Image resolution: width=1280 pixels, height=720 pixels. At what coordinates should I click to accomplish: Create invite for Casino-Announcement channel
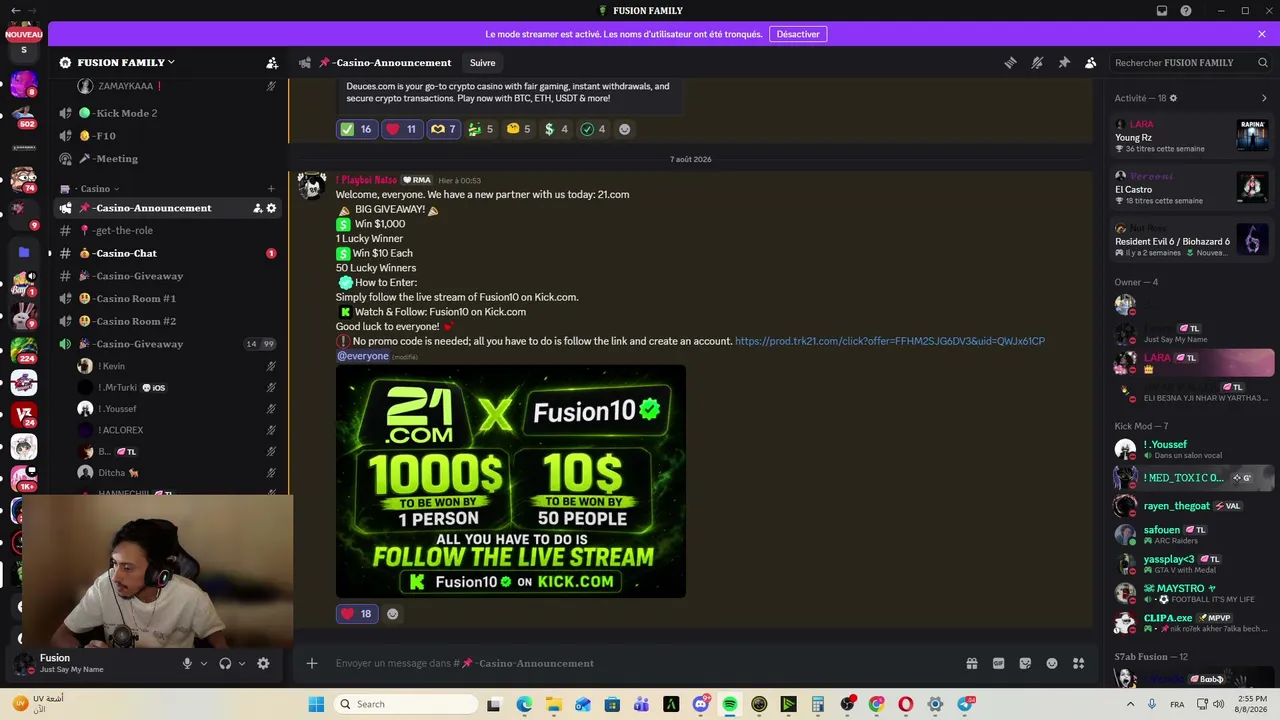[x=257, y=208]
